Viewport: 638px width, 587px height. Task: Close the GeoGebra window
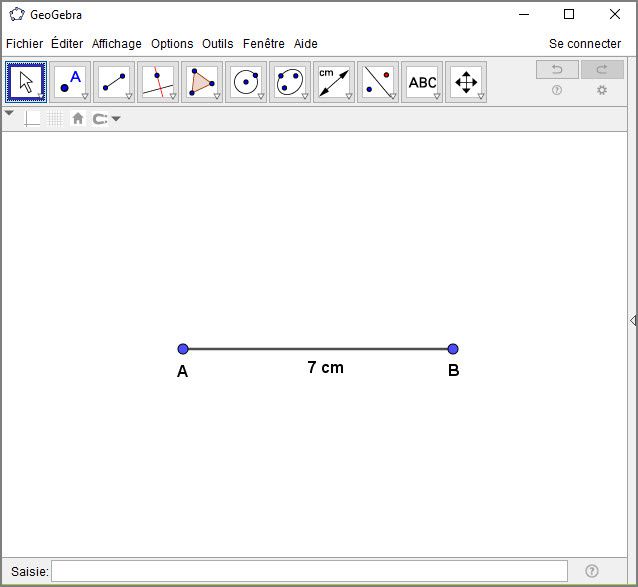(x=615, y=14)
